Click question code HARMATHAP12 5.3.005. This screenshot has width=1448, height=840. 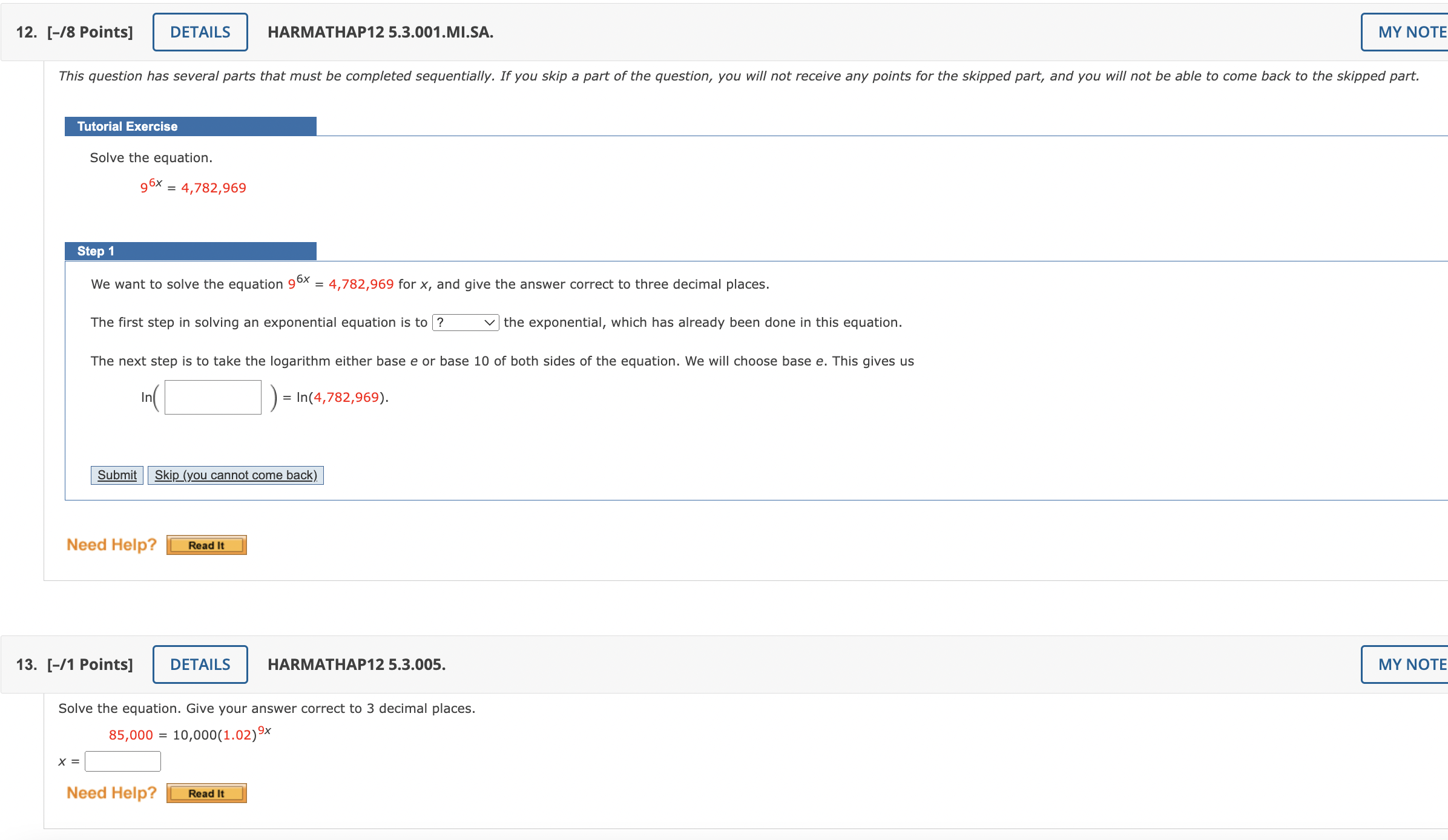click(356, 664)
